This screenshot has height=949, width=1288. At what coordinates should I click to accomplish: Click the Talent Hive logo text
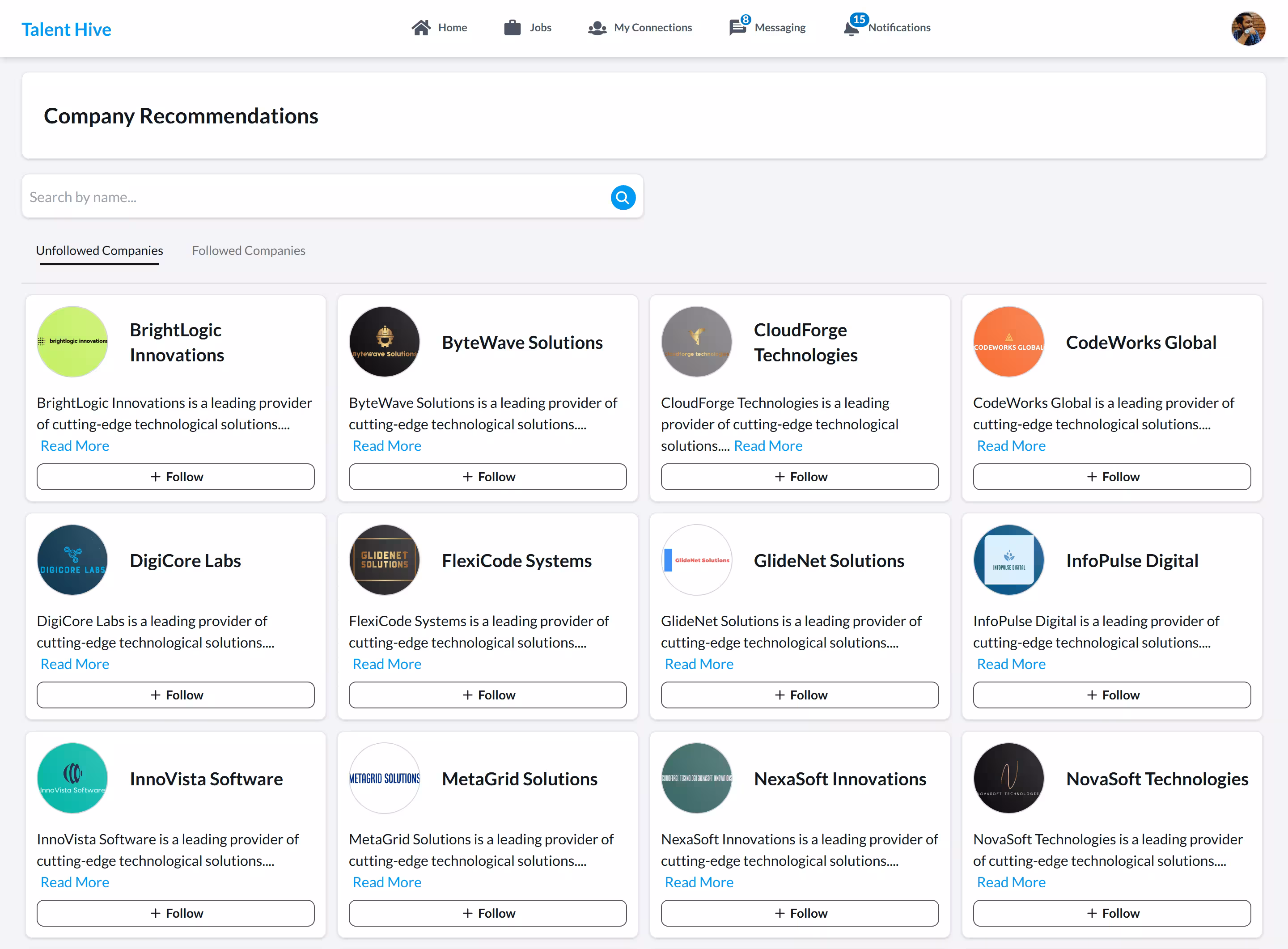coord(66,30)
